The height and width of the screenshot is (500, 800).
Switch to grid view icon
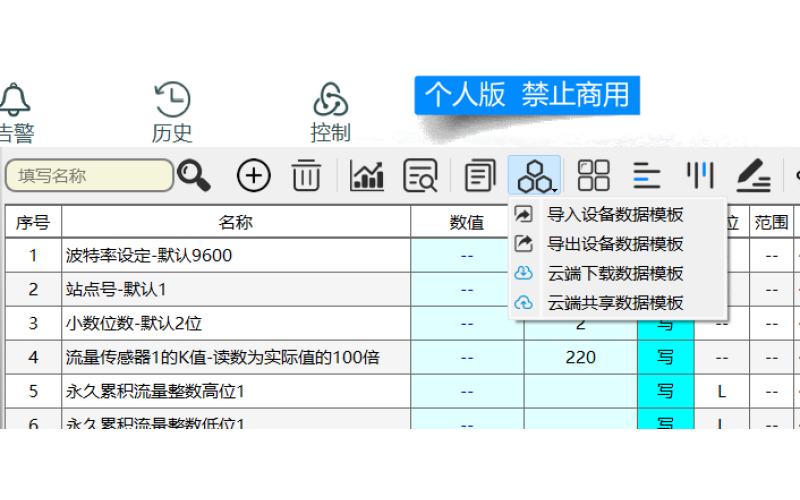coord(593,176)
